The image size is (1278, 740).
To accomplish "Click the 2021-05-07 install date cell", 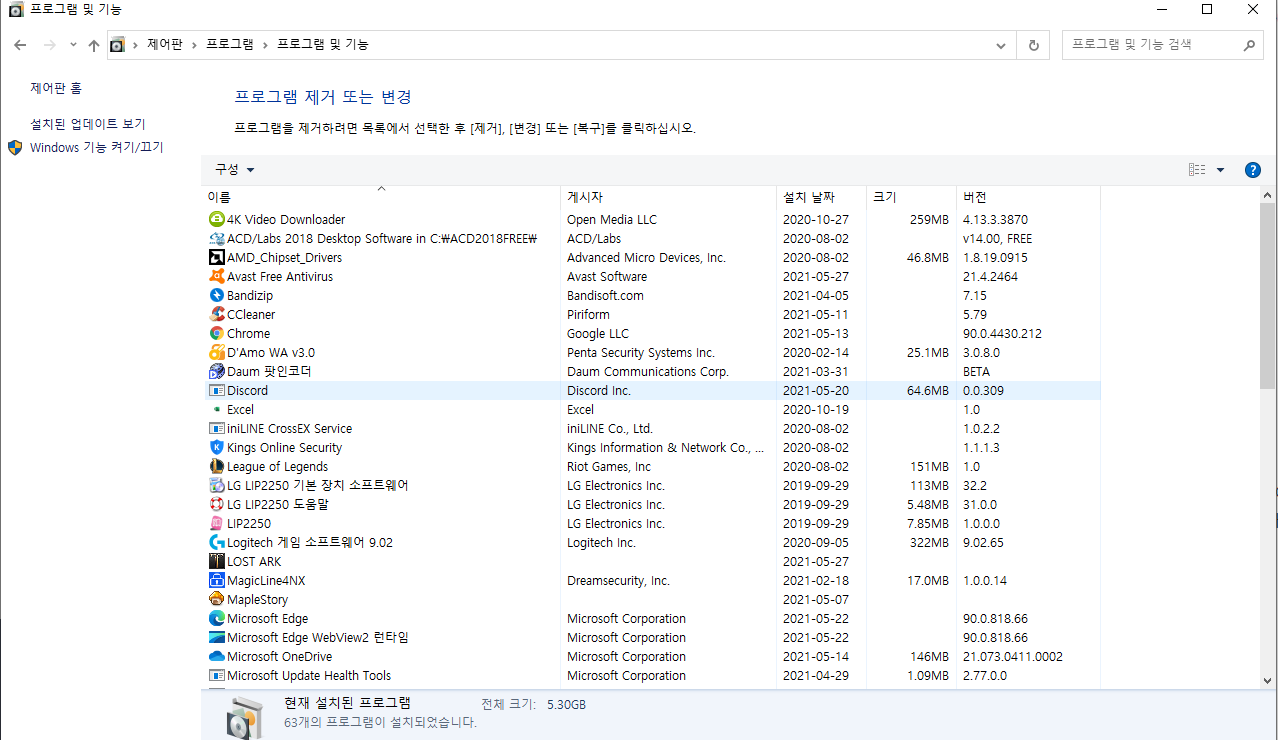I will coord(816,599).
